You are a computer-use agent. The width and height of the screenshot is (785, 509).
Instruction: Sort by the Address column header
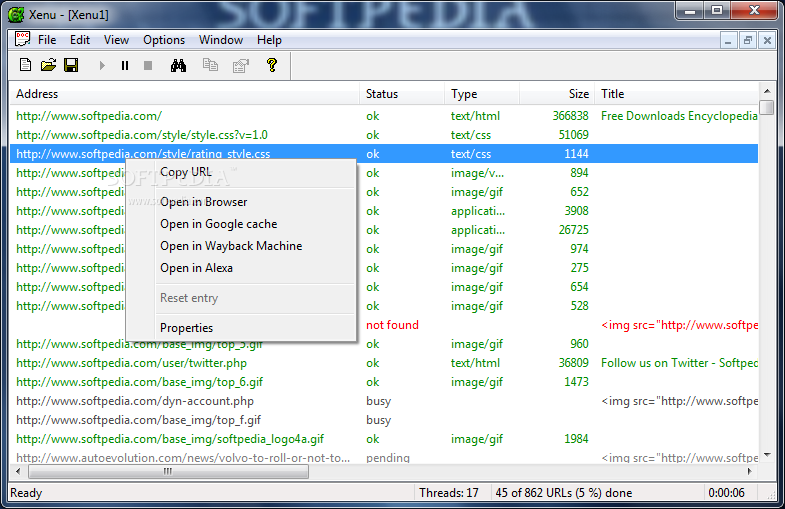(184, 94)
